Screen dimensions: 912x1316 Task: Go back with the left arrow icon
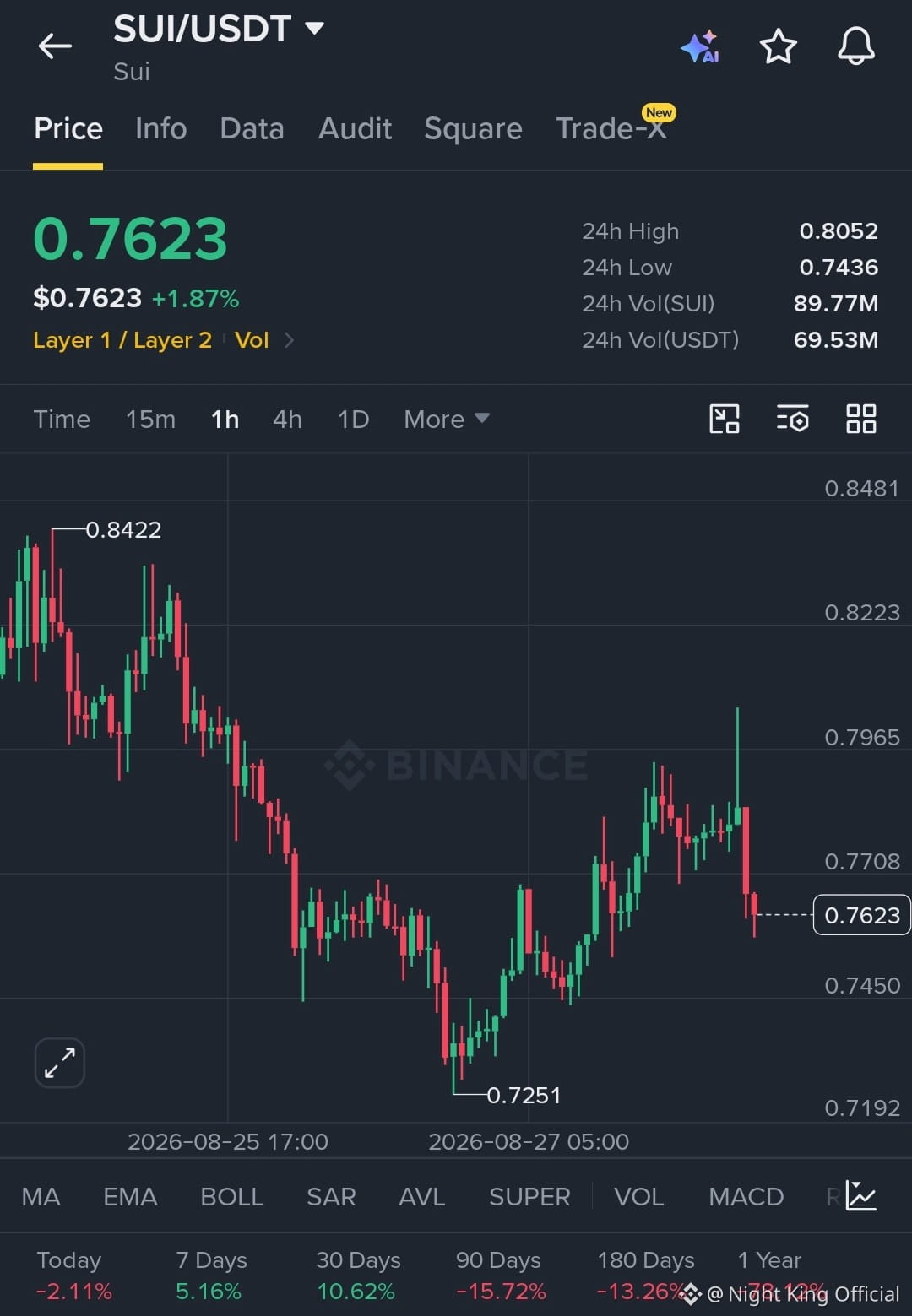pyautogui.click(x=56, y=46)
